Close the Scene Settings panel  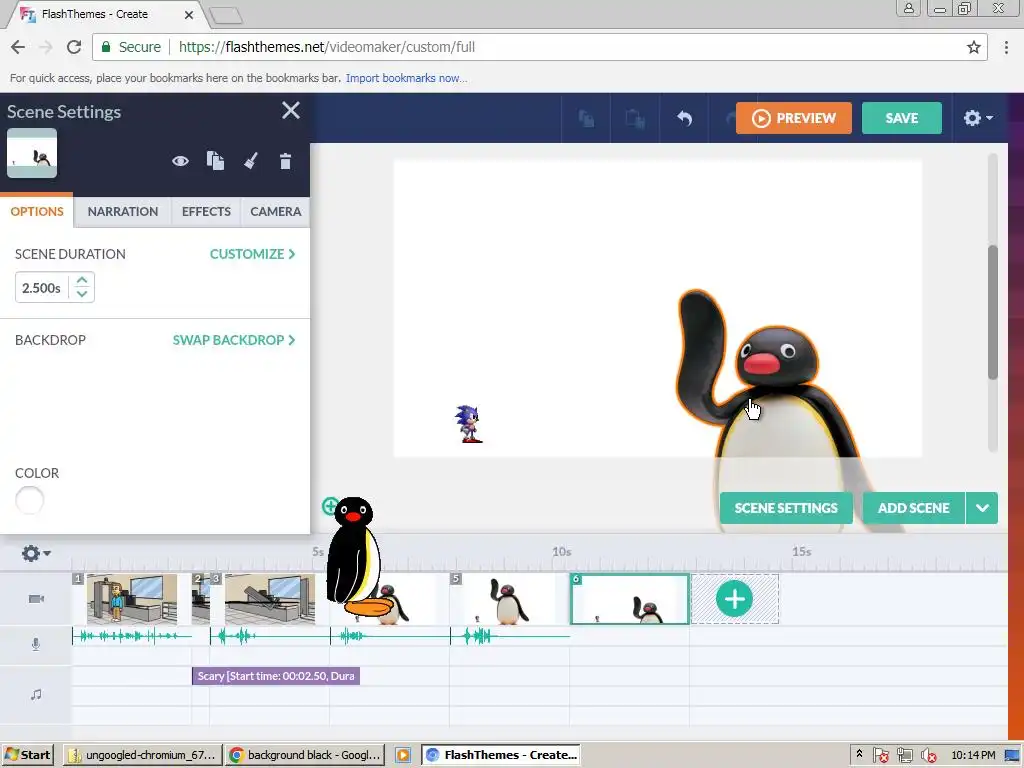tap(291, 110)
